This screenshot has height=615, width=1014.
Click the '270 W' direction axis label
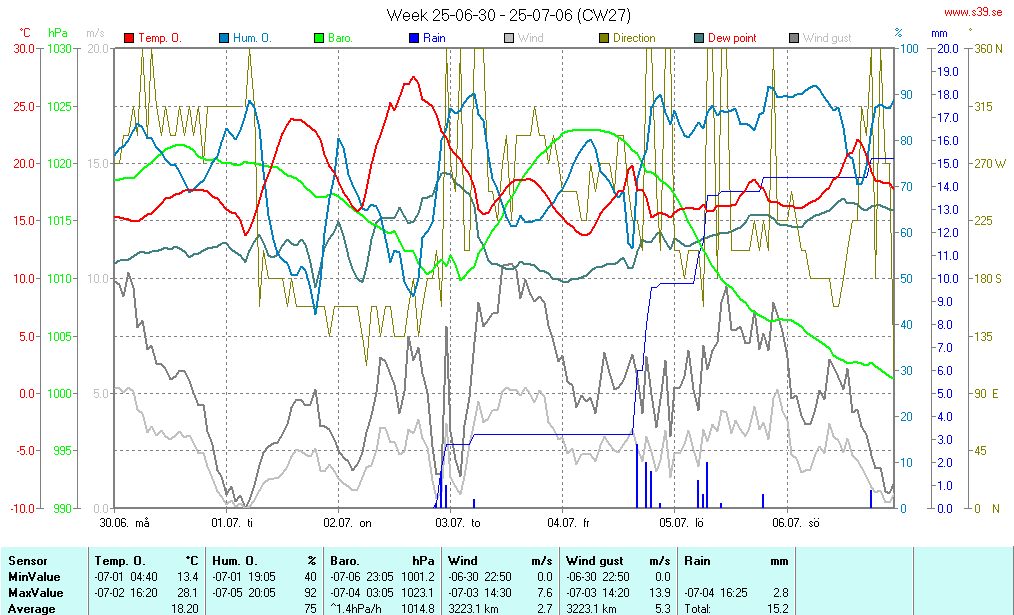990,164
